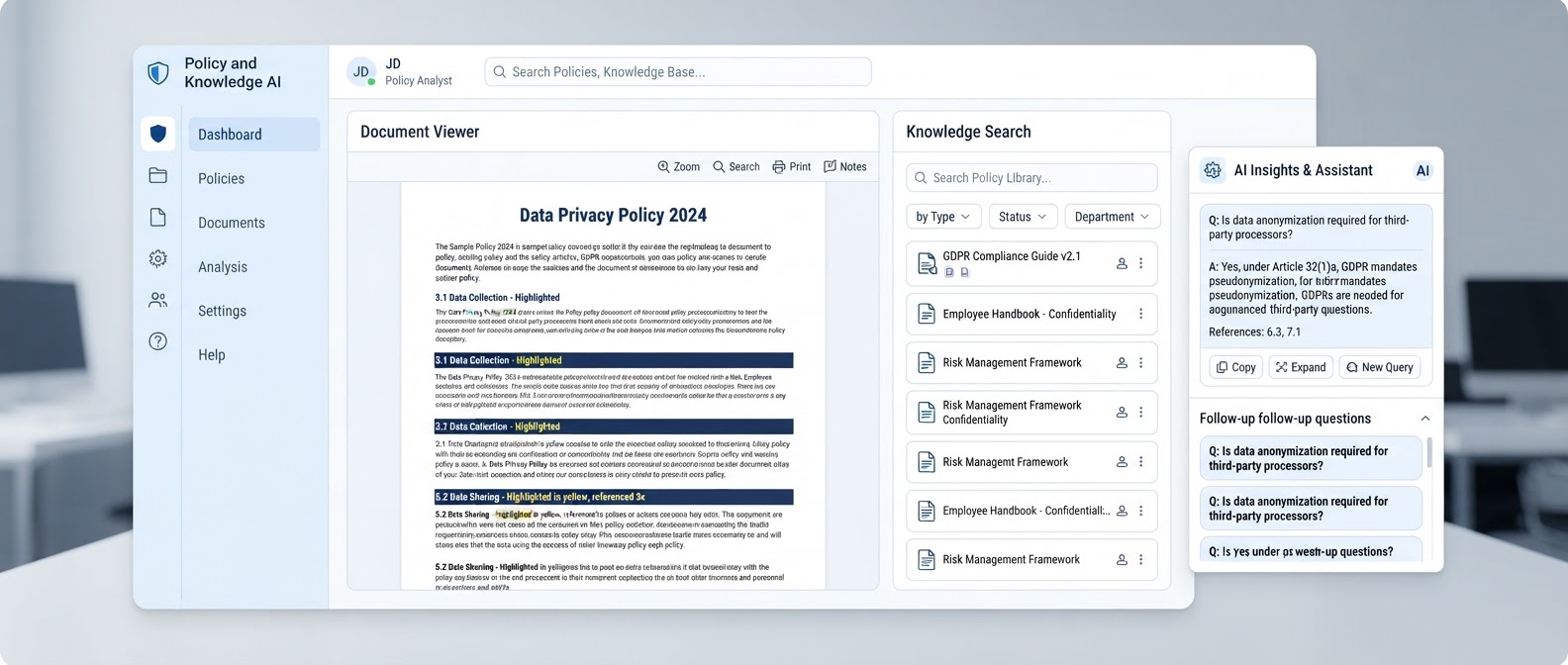Click the 'Policy Analyst' role text
Viewport: 1568px width, 665px height.
point(419,81)
